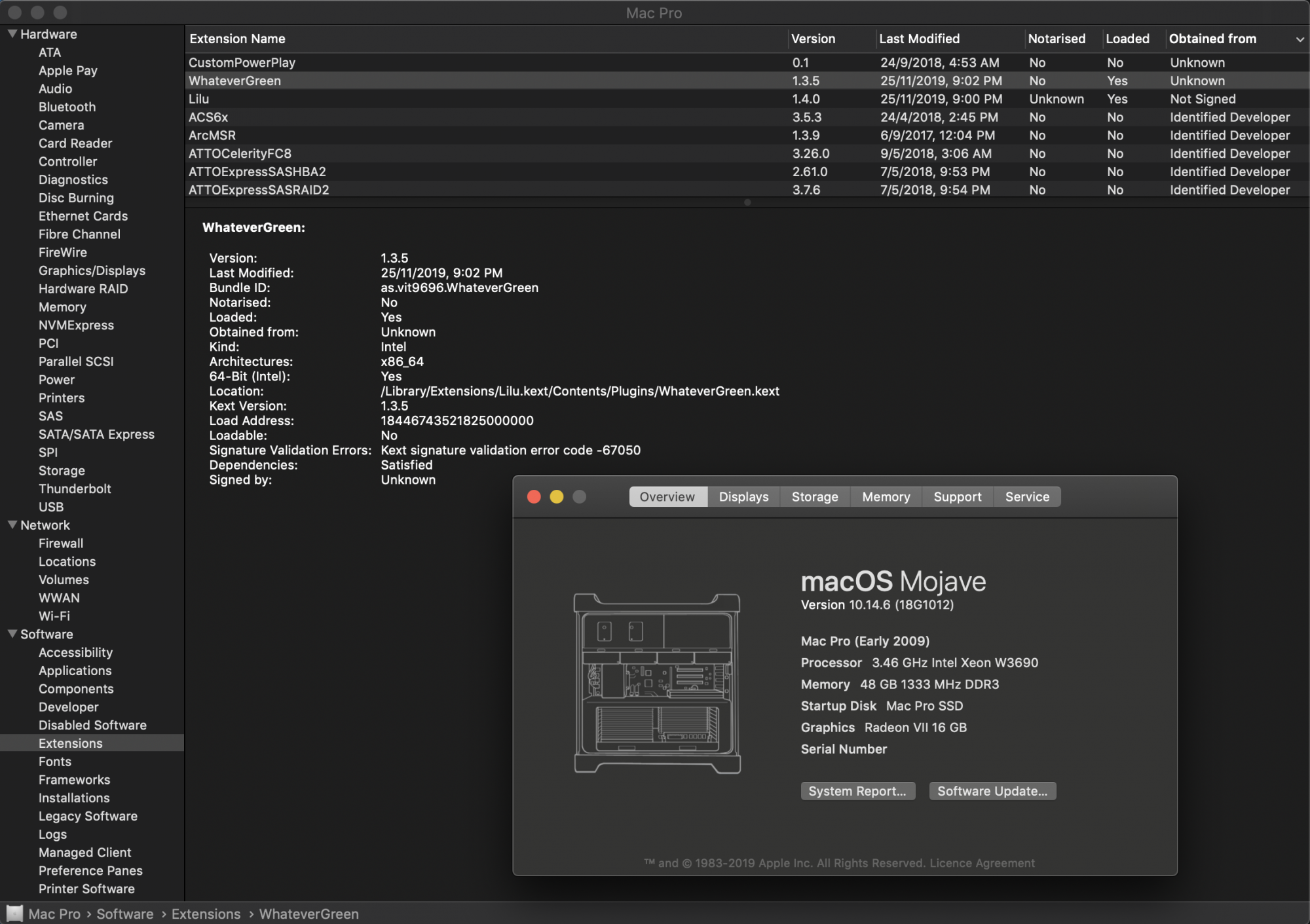Screen dimensions: 1310x924
Task: Select USB under Hardware
Action: [x=51, y=507]
